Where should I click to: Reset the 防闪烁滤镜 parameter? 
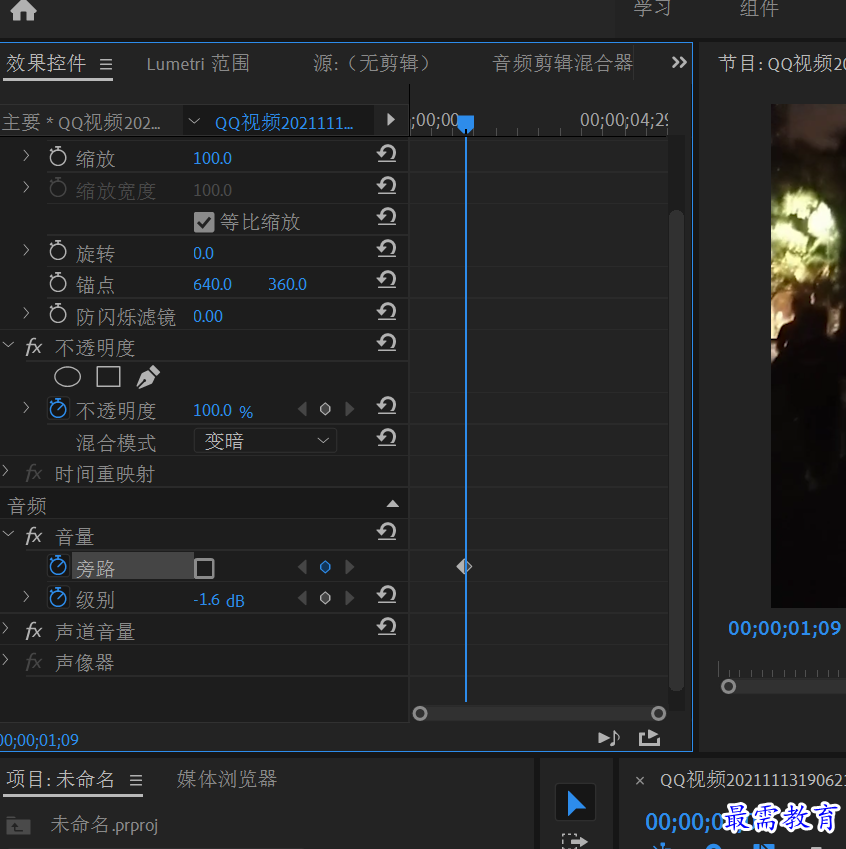pyautogui.click(x=387, y=311)
